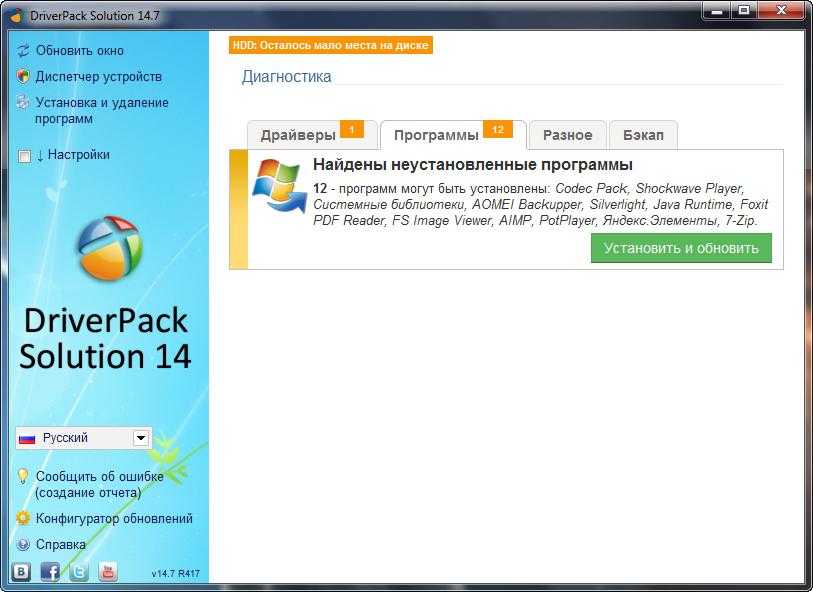Click the Справка help globe icon

pos(23,544)
